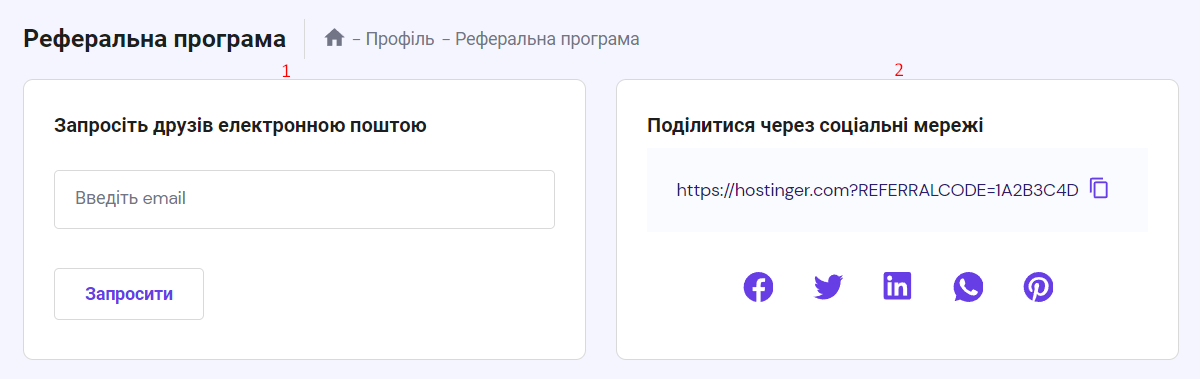
Task: Click the Запросіть друзів електронною поштою heading
Action: coord(240,126)
